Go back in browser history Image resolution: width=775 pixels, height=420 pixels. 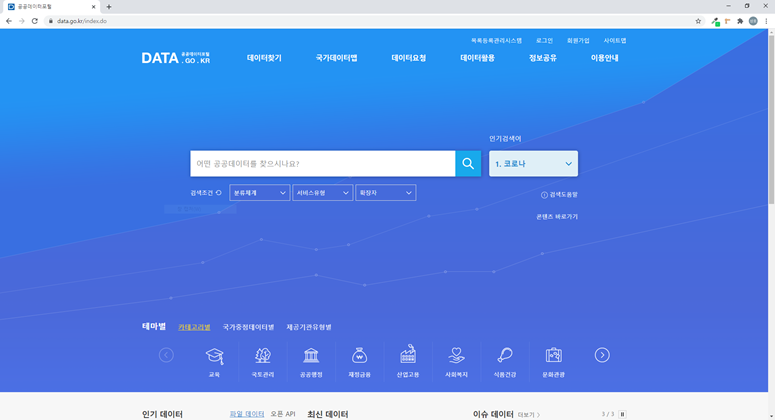[8, 21]
